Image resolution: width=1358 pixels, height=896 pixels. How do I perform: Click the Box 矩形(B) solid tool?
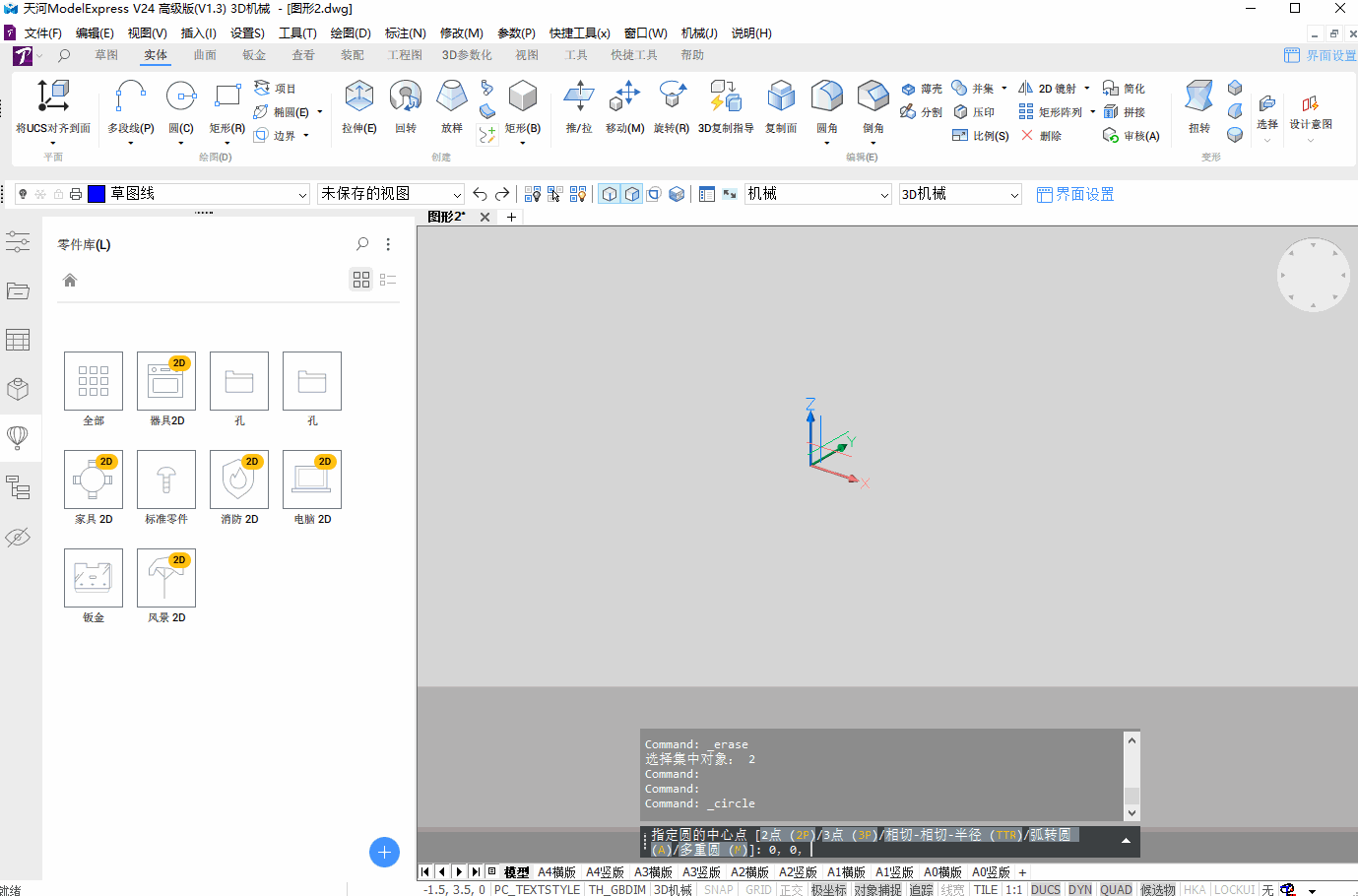click(523, 106)
